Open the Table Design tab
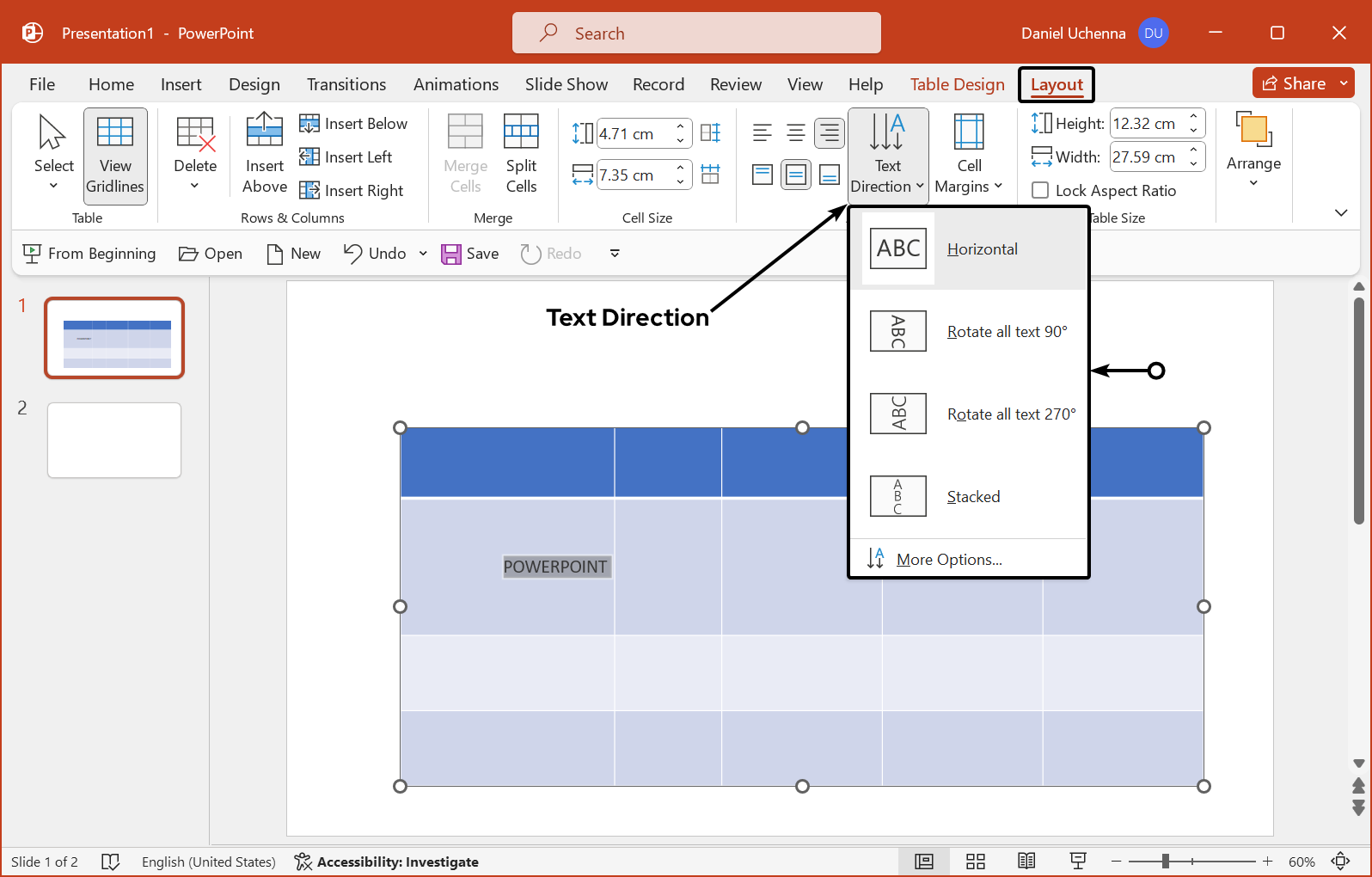This screenshot has height=877, width=1372. click(x=957, y=84)
